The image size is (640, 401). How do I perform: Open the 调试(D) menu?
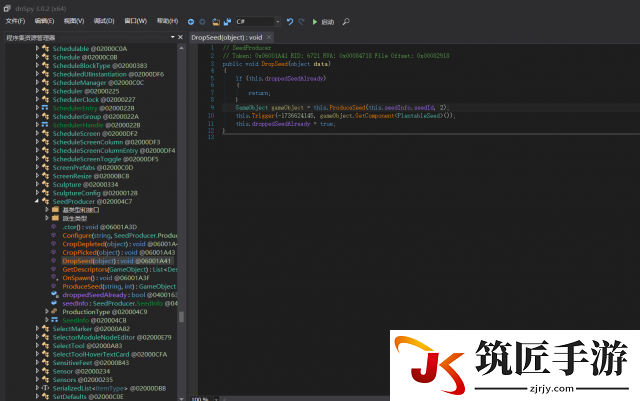click(x=104, y=21)
